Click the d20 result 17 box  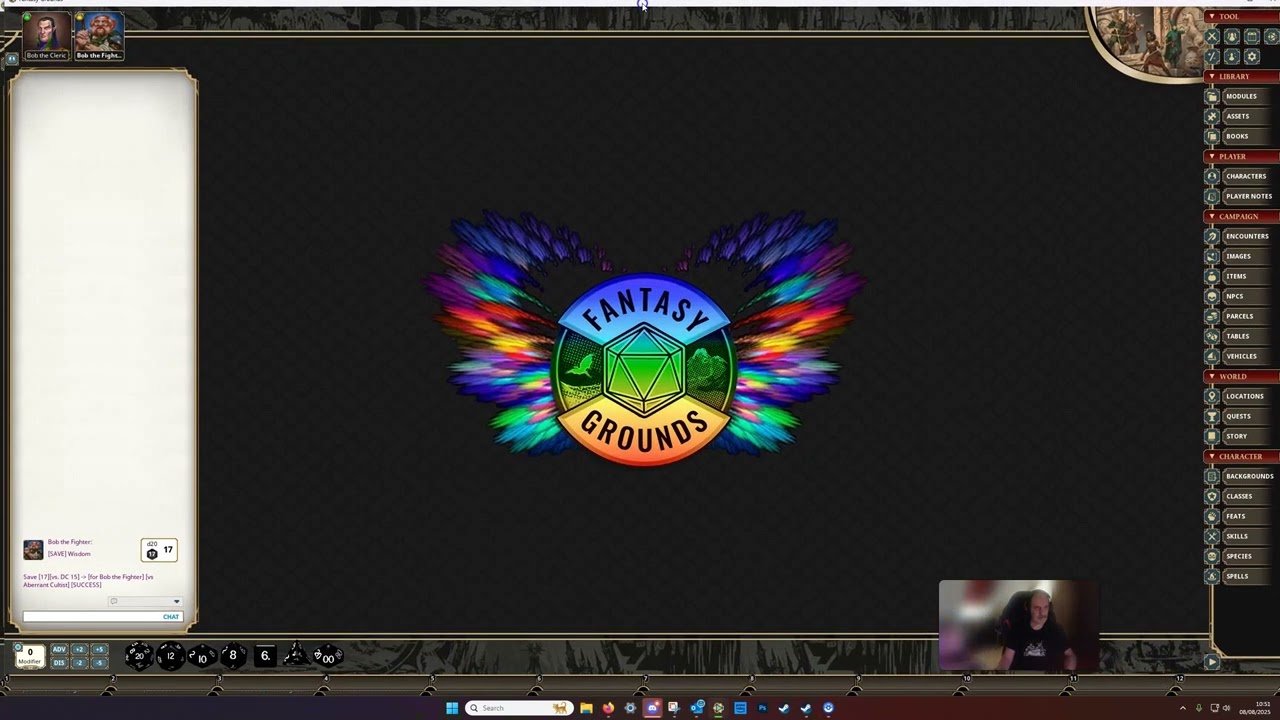(x=159, y=549)
